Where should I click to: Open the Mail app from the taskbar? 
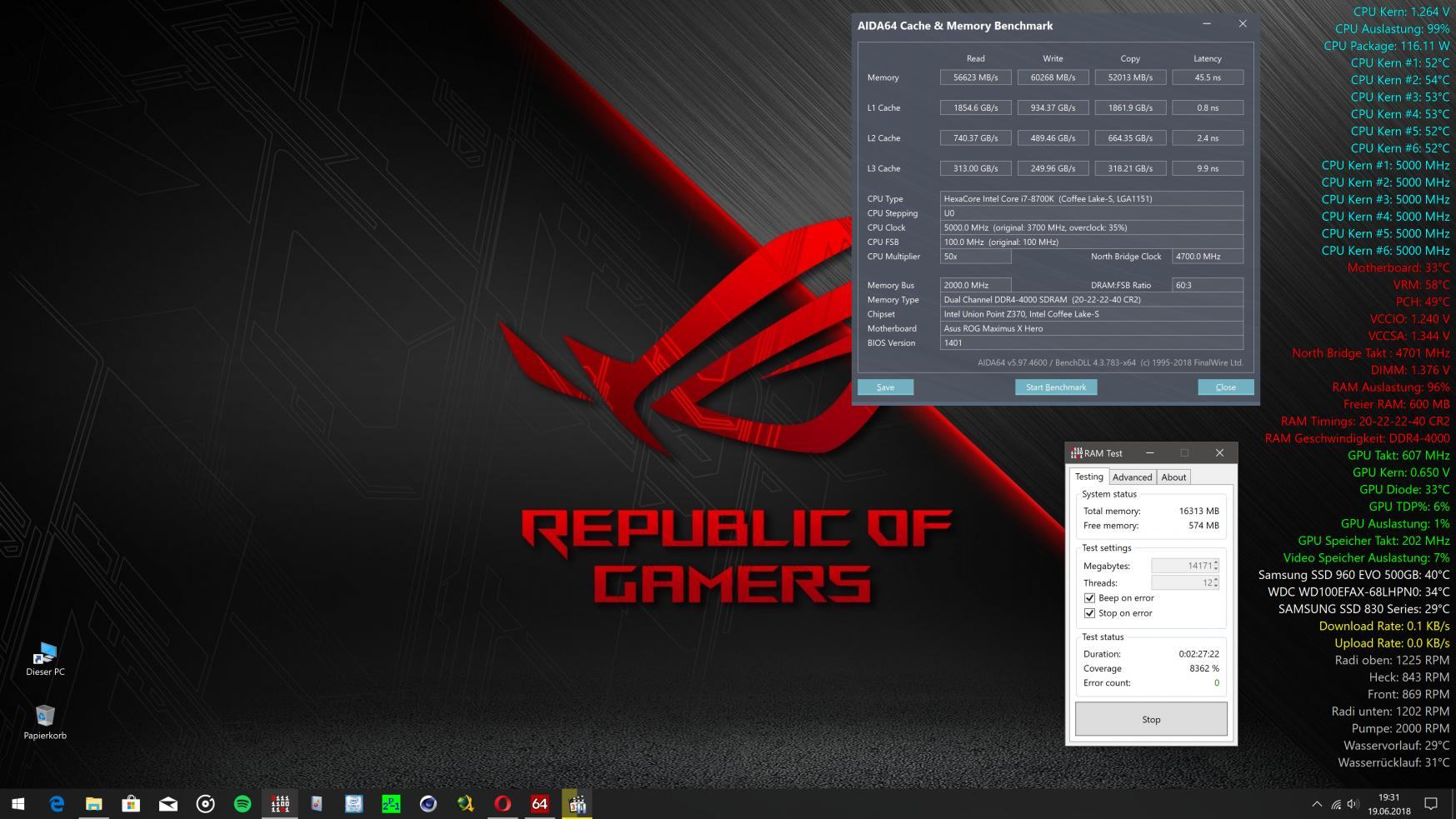pyautogui.click(x=168, y=804)
